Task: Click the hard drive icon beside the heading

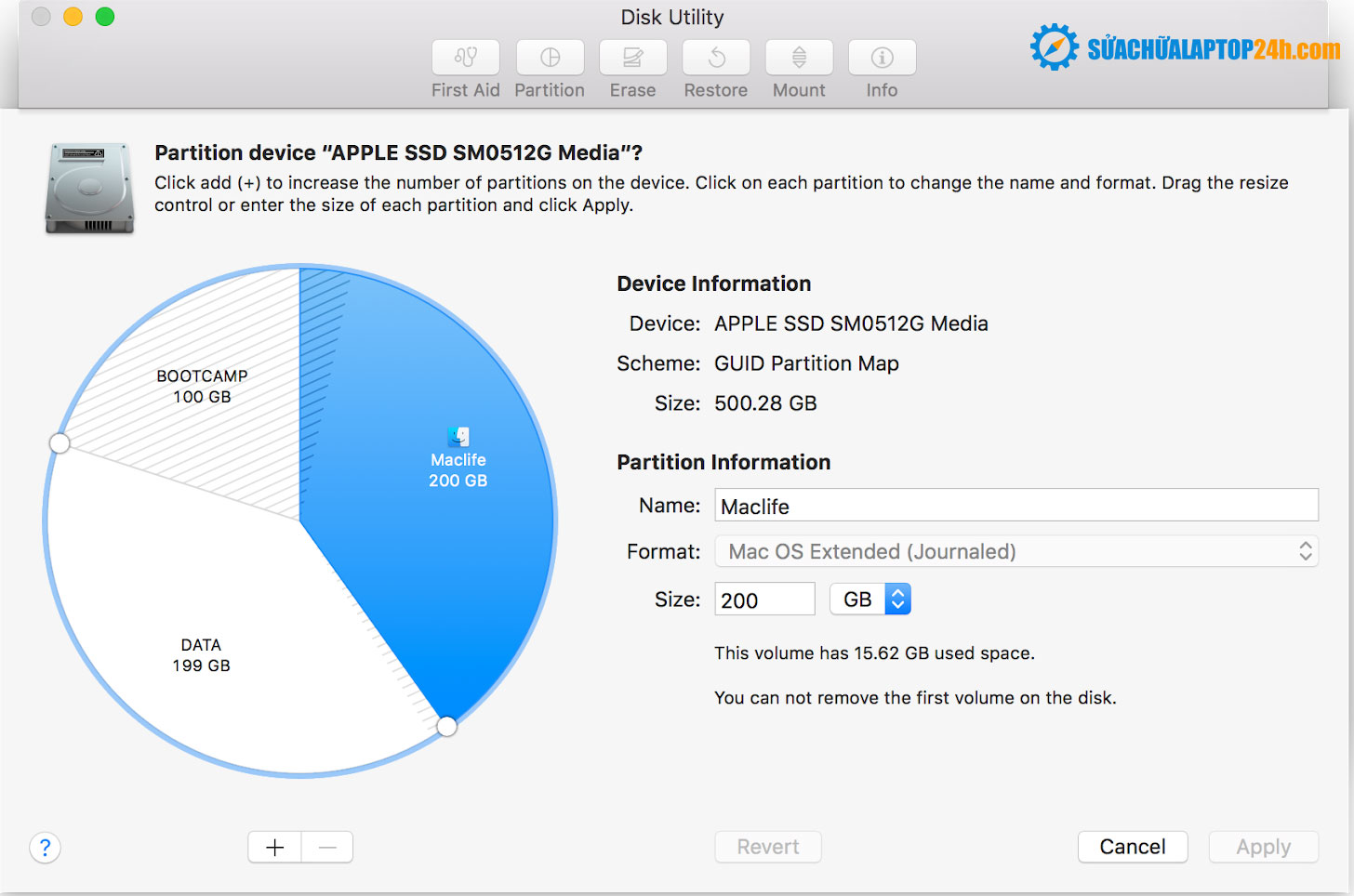Action: click(89, 188)
